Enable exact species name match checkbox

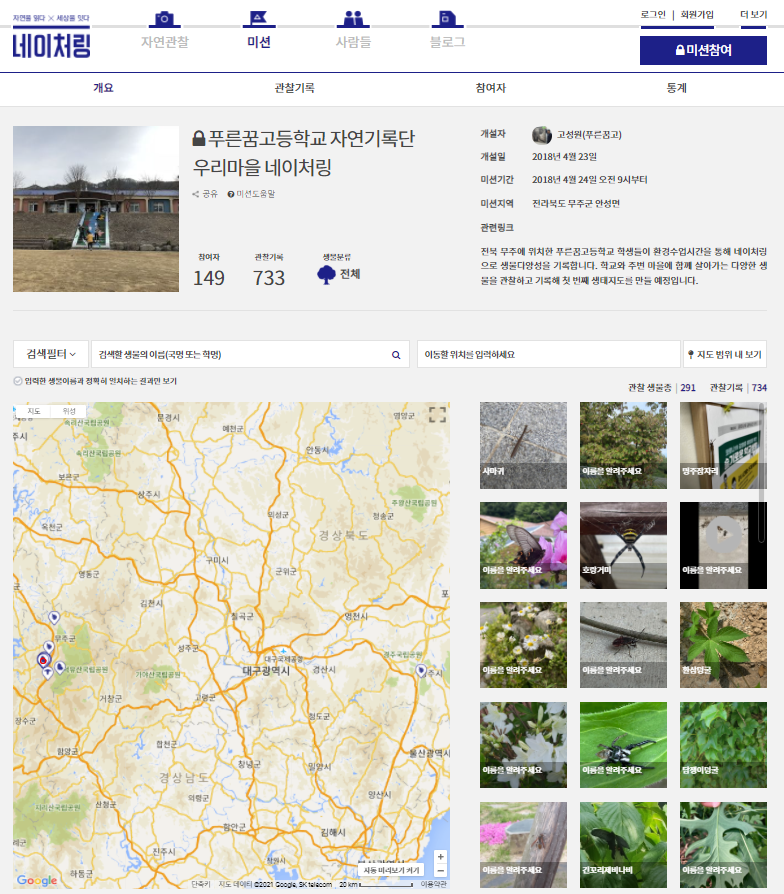coord(18,381)
